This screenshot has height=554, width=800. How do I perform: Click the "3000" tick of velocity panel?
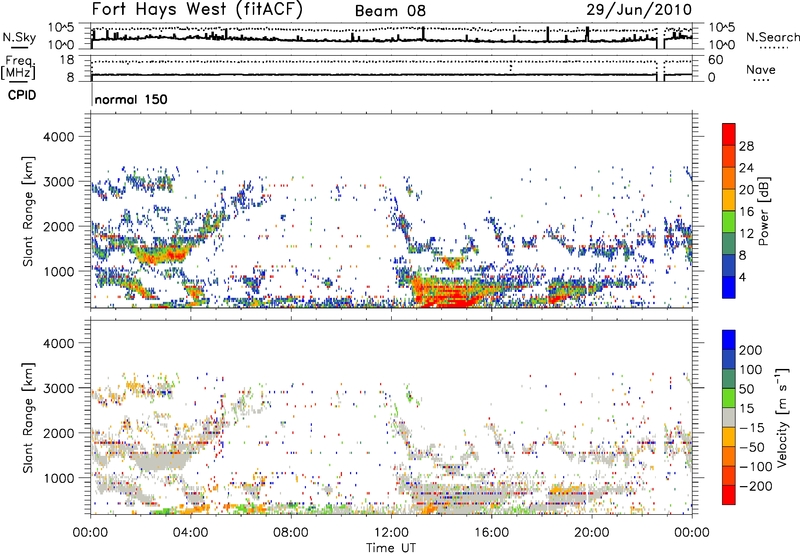[x=58, y=389]
